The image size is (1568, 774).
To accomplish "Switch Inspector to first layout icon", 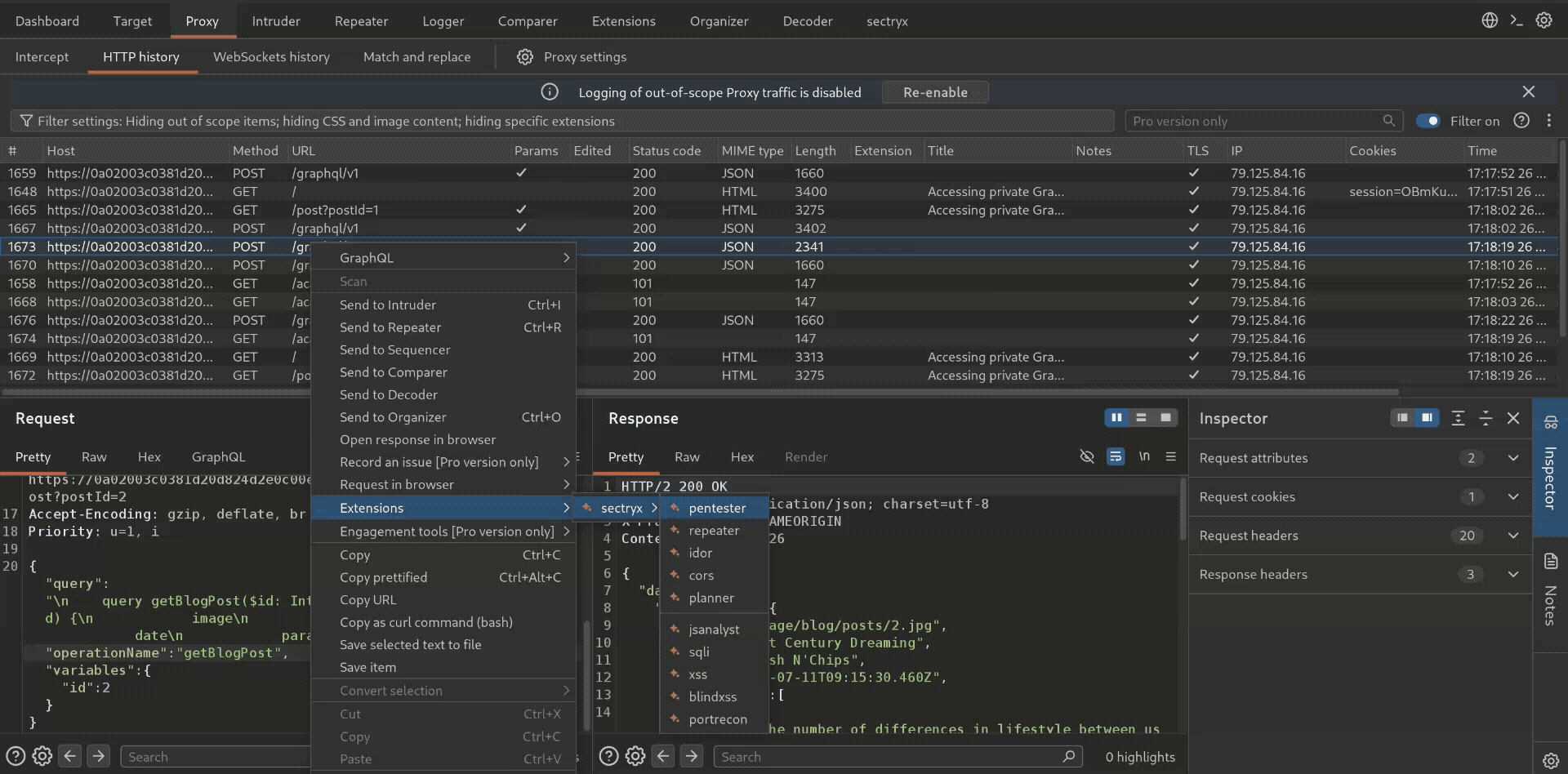I will (1402, 418).
